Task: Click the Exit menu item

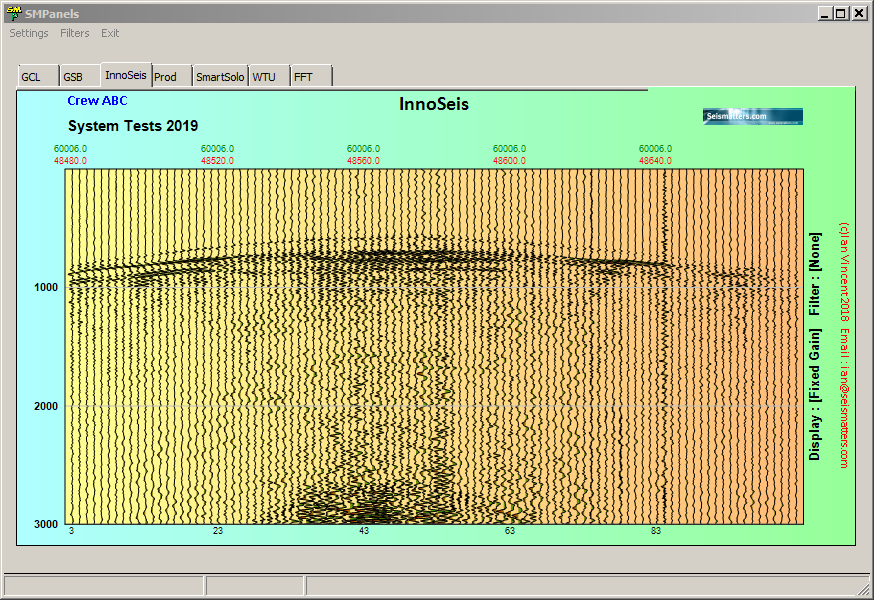Action: click(110, 33)
